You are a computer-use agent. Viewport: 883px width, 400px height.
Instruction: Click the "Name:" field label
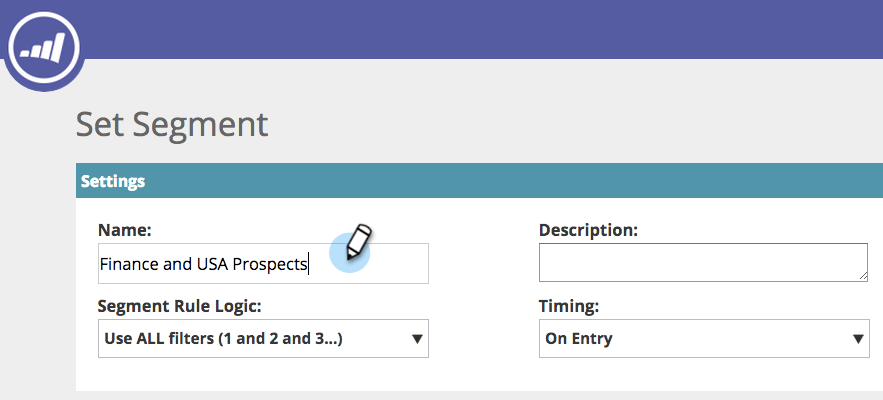coord(124,230)
